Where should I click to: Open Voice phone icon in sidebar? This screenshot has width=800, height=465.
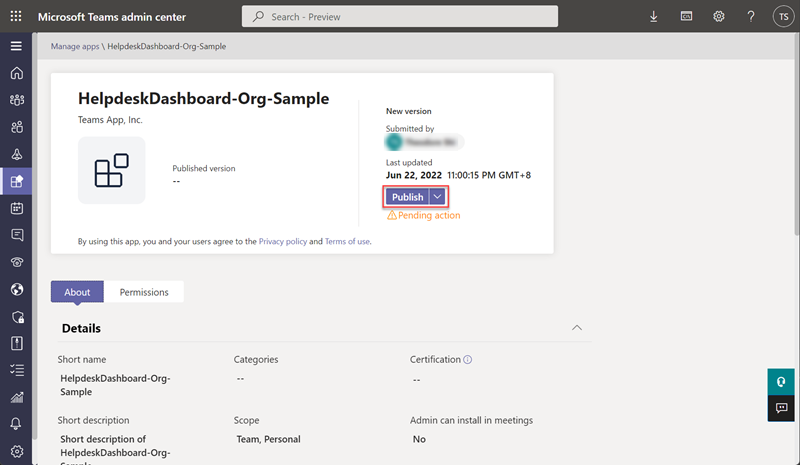click(17, 262)
